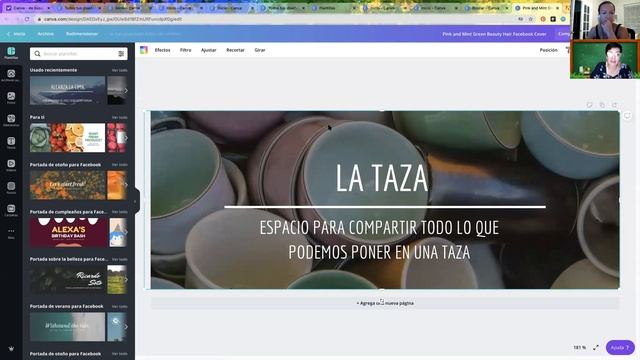
Task: Open the Archivo menu in top bar
Action: point(46,34)
